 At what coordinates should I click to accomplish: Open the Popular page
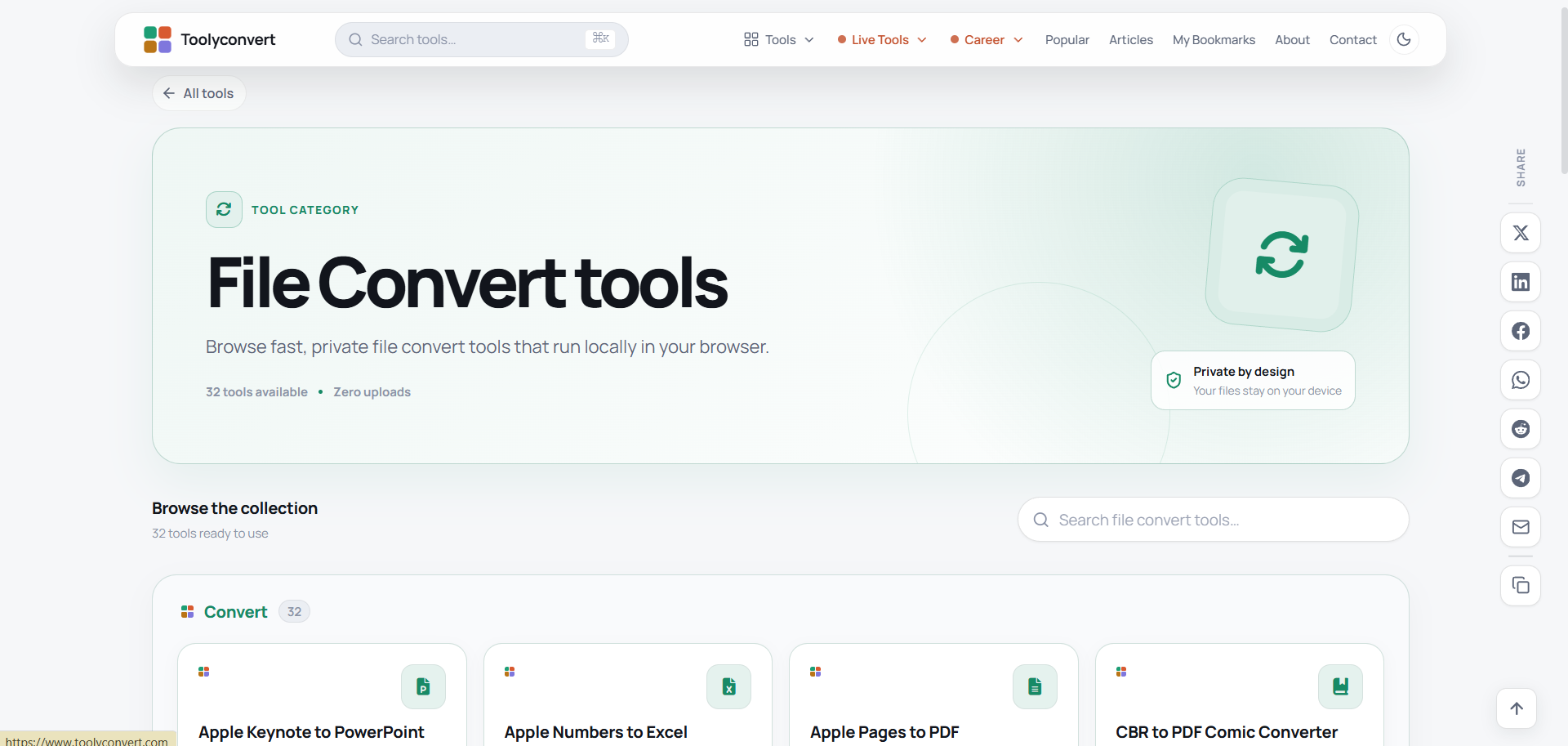point(1067,39)
